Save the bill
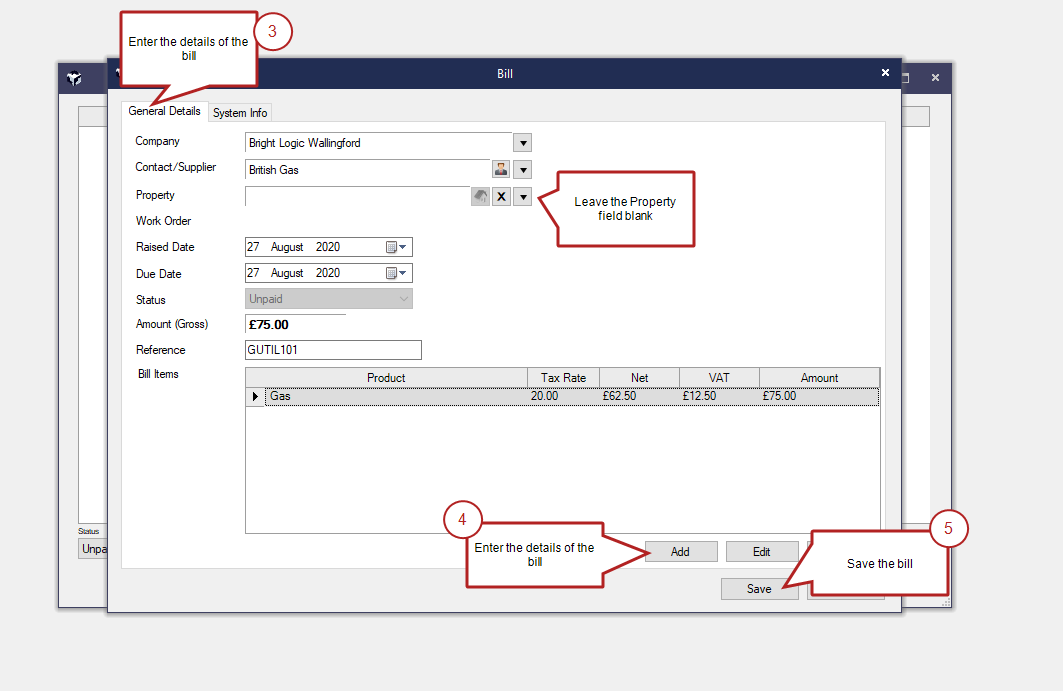 759,589
